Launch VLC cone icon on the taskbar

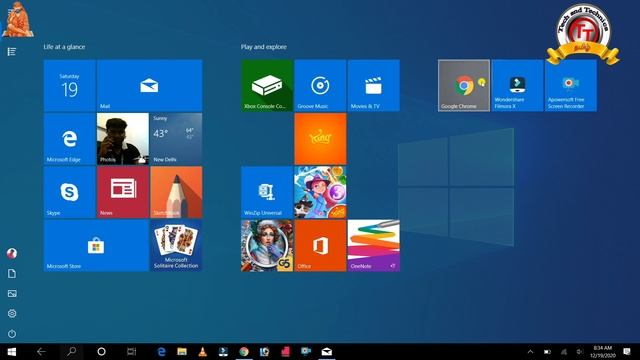pyautogui.click(x=202, y=351)
